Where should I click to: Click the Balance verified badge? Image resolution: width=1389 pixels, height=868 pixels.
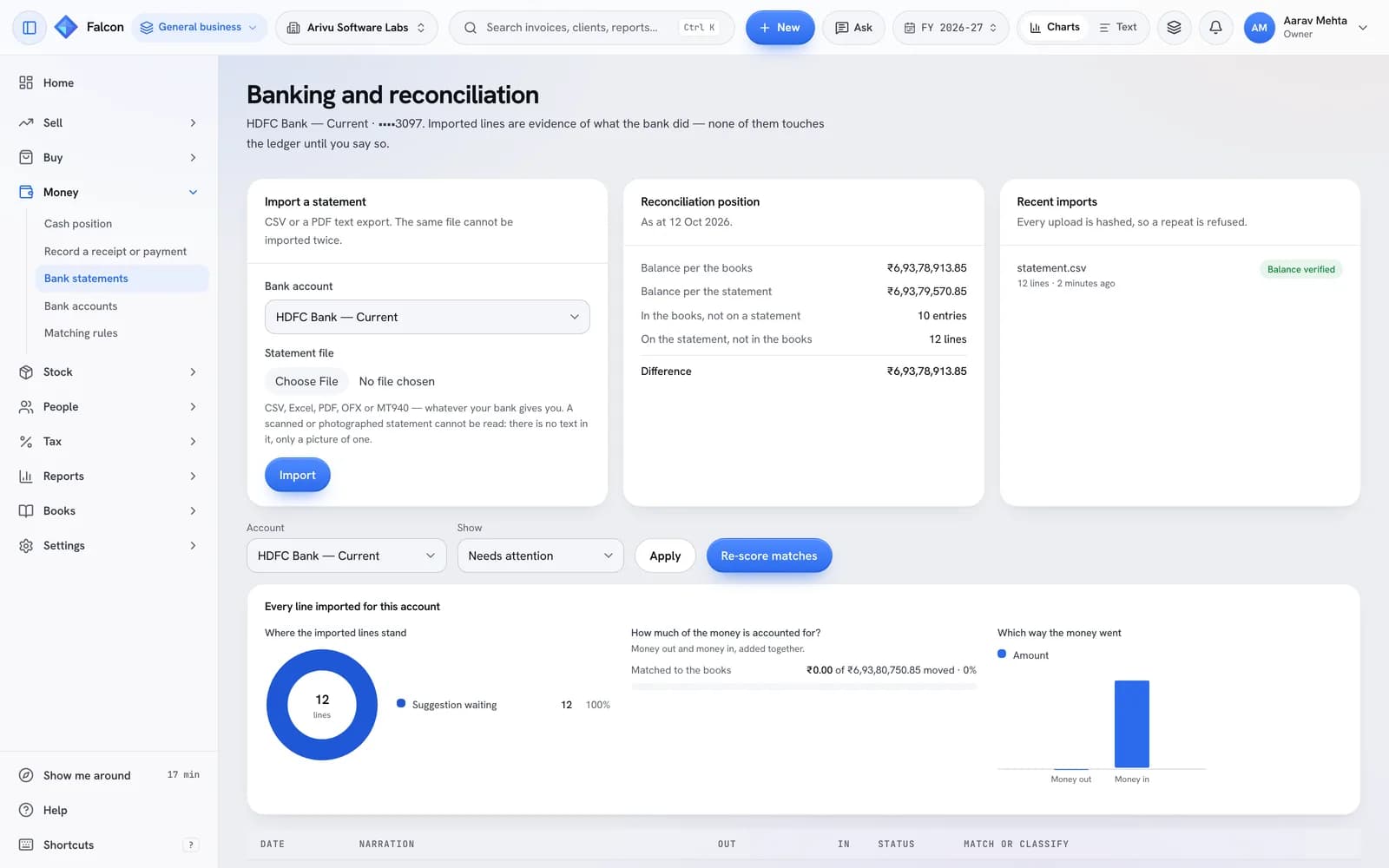click(1300, 269)
